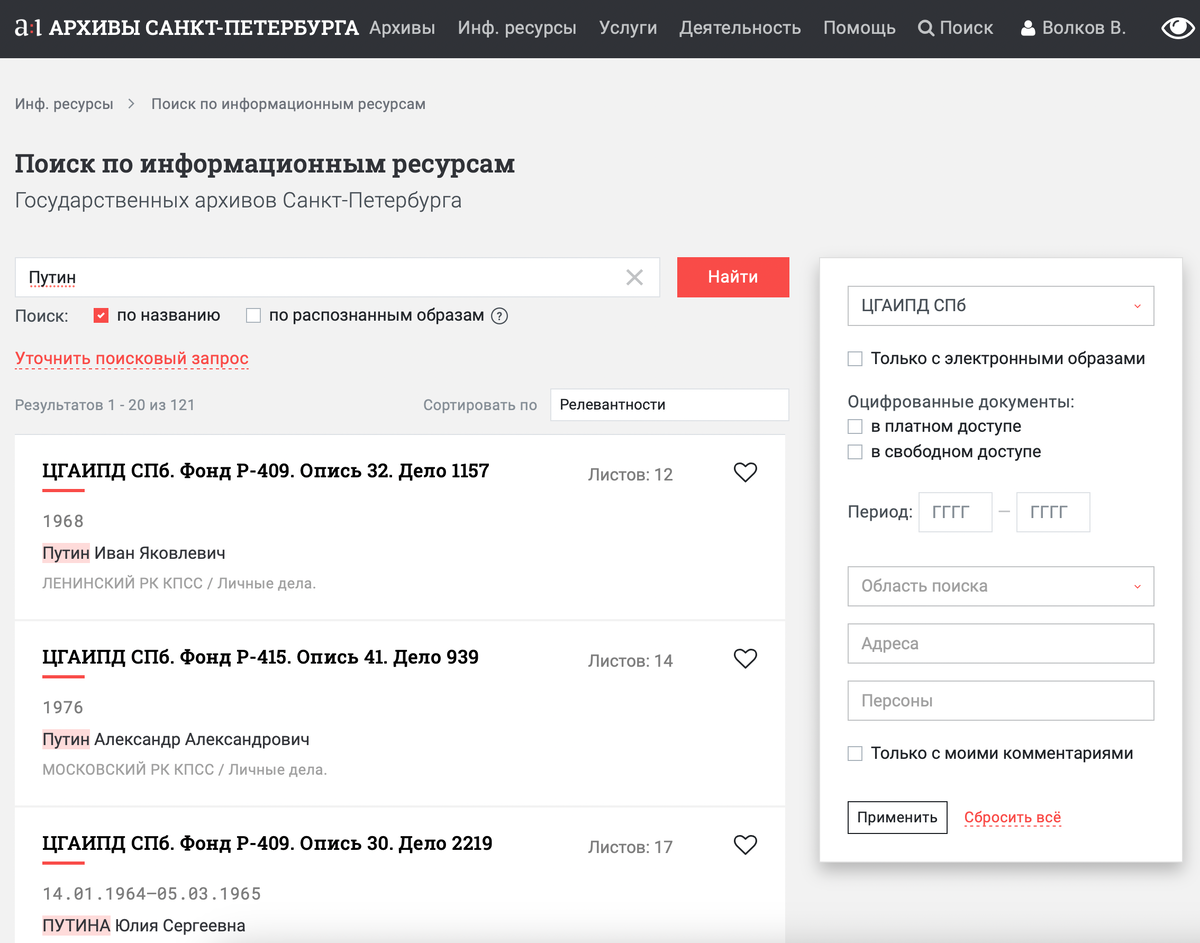
Task: Open Помощь menu
Action: [859, 28]
